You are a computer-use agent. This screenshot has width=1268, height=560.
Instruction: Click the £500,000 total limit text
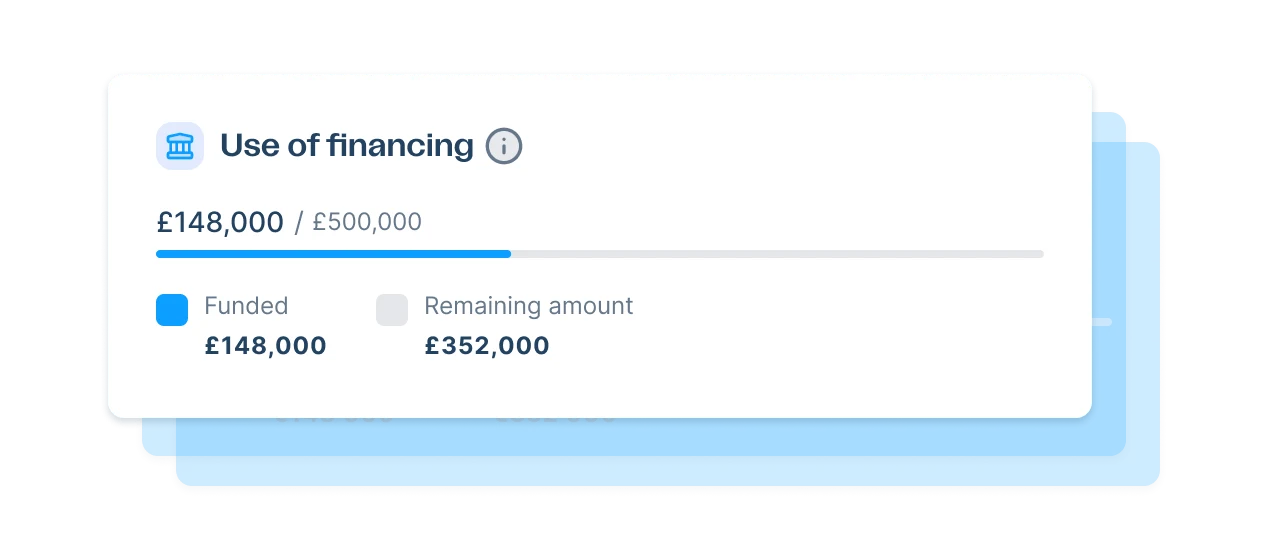[x=367, y=222]
